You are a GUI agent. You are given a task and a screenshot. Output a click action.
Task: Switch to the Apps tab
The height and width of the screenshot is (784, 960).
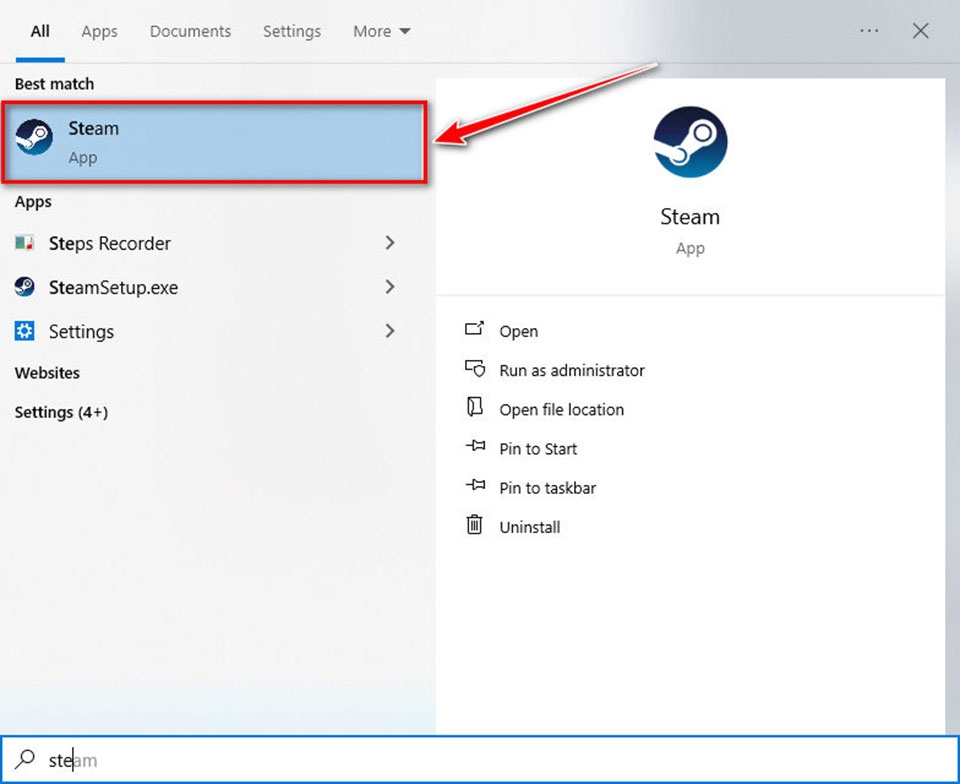point(99,31)
